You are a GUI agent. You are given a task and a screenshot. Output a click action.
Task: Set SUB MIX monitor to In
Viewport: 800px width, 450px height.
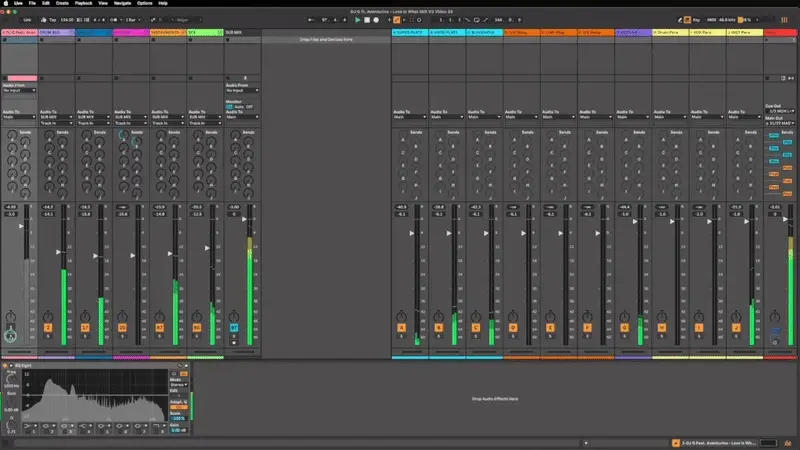(x=229, y=107)
